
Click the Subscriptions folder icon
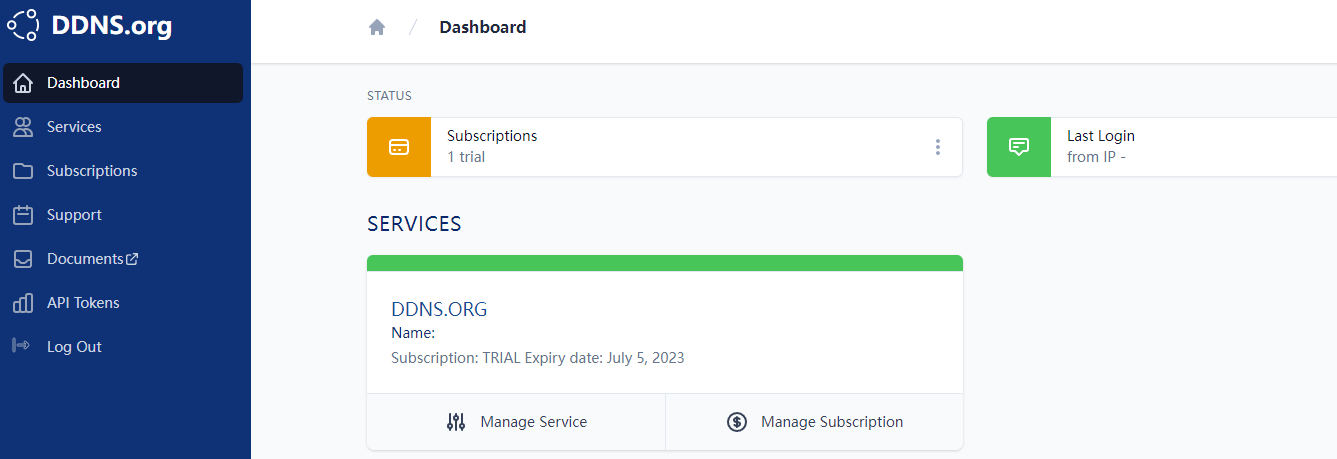23,171
